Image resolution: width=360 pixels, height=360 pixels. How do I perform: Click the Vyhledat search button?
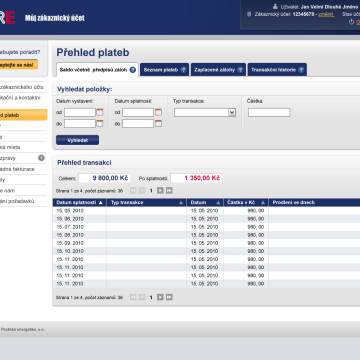[x=77, y=140]
